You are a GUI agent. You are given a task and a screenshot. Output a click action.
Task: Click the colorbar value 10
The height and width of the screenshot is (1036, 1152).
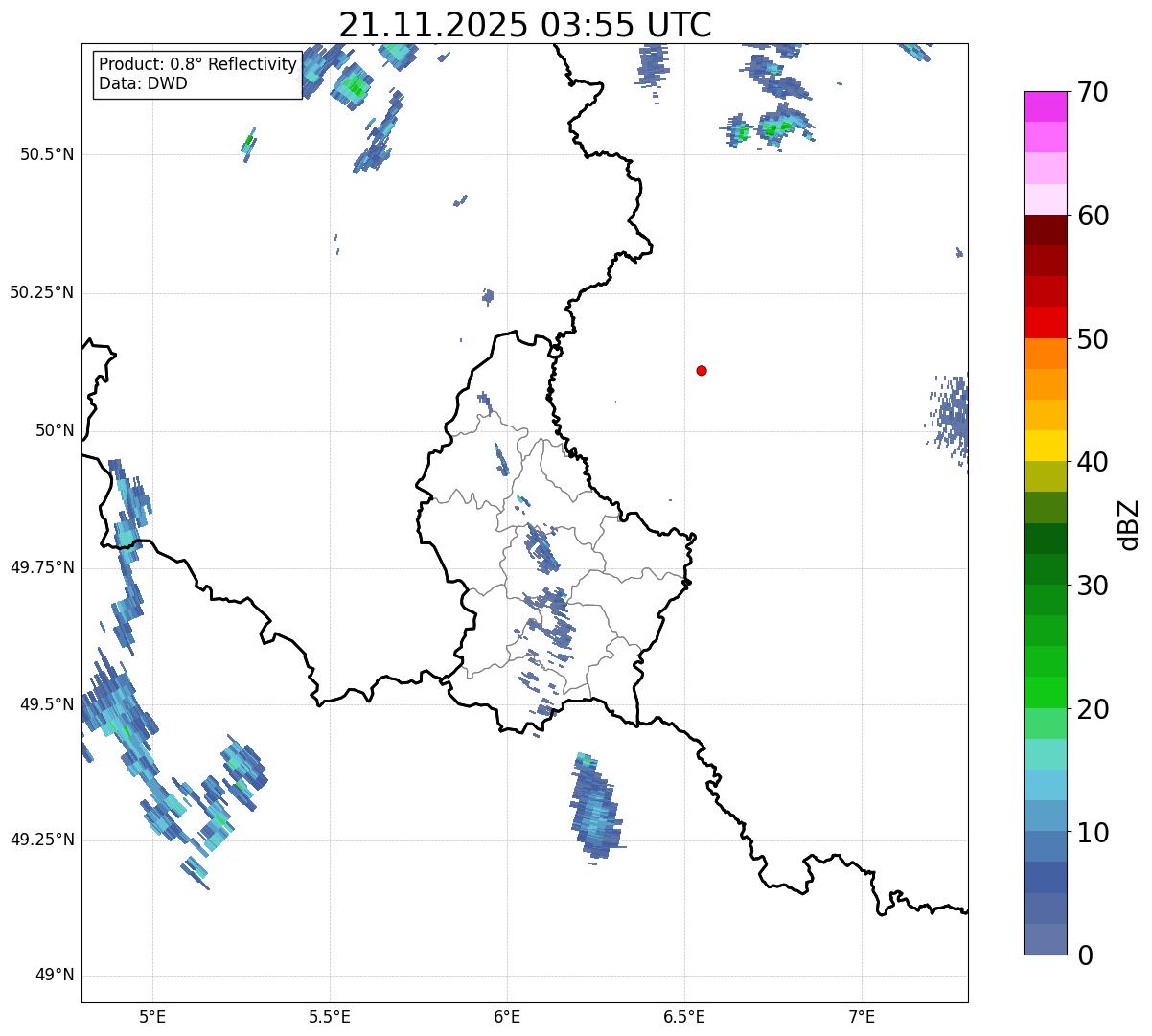pyautogui.click(x=1094, y=832)
